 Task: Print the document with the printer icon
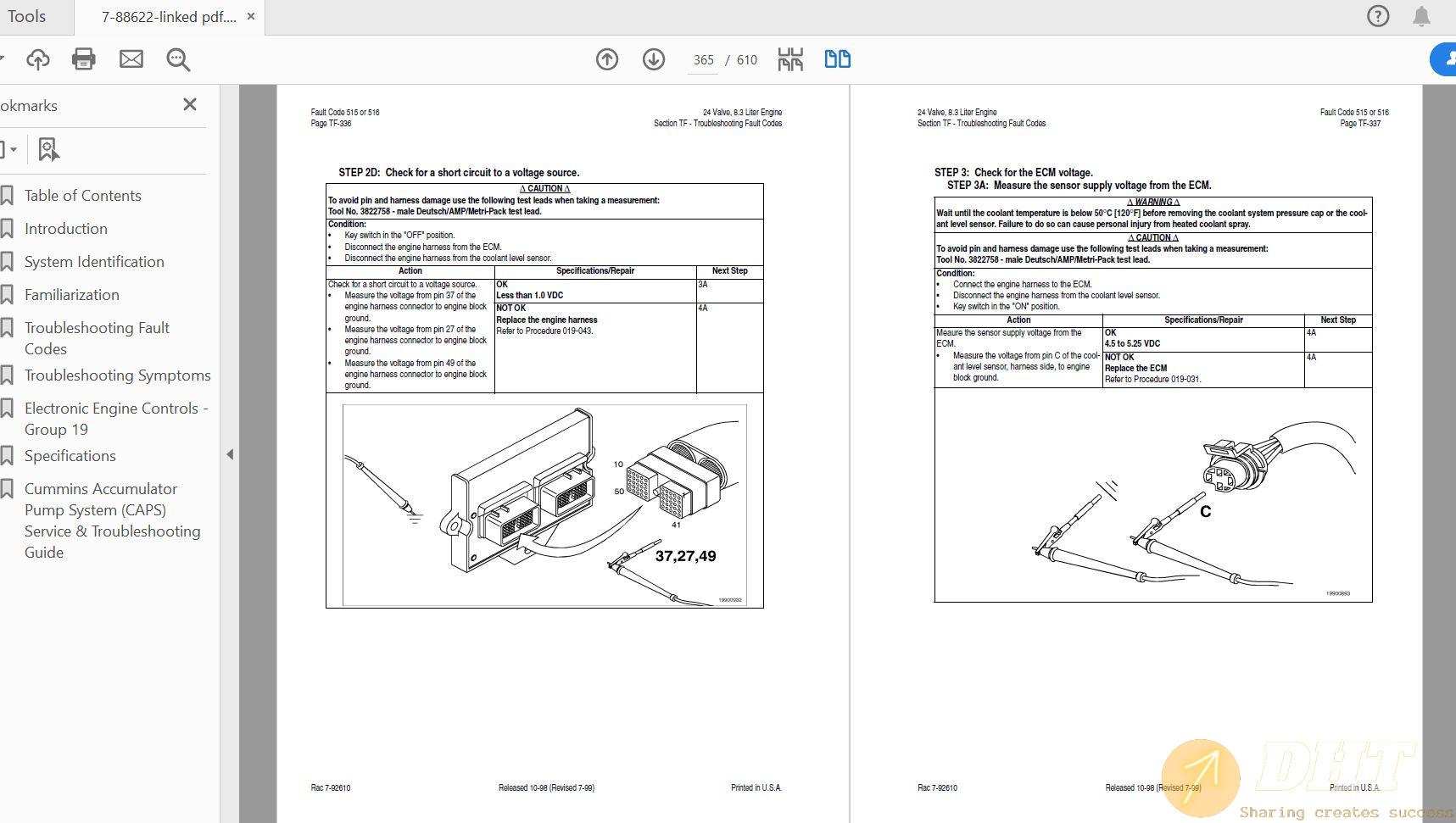[84, 59]
